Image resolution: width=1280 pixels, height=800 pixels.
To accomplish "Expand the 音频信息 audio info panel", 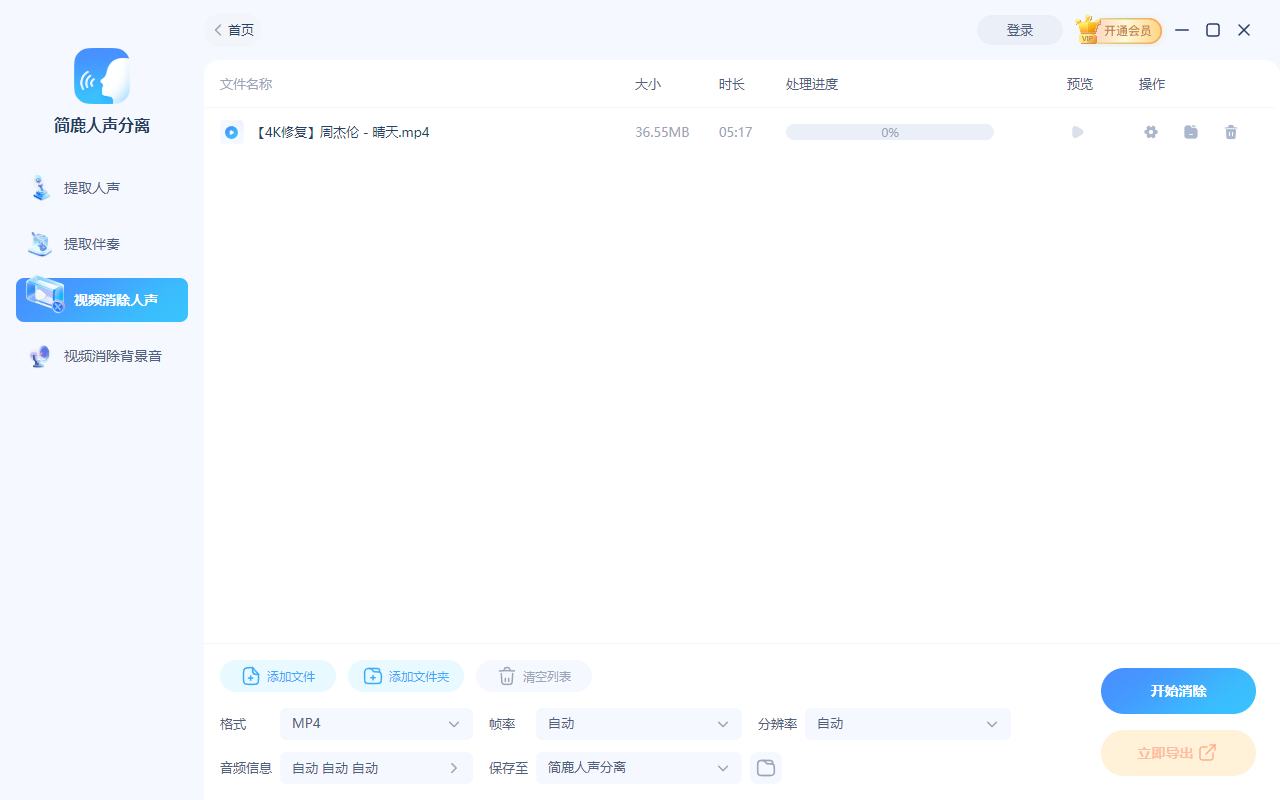I will click(x=376, y=767).
